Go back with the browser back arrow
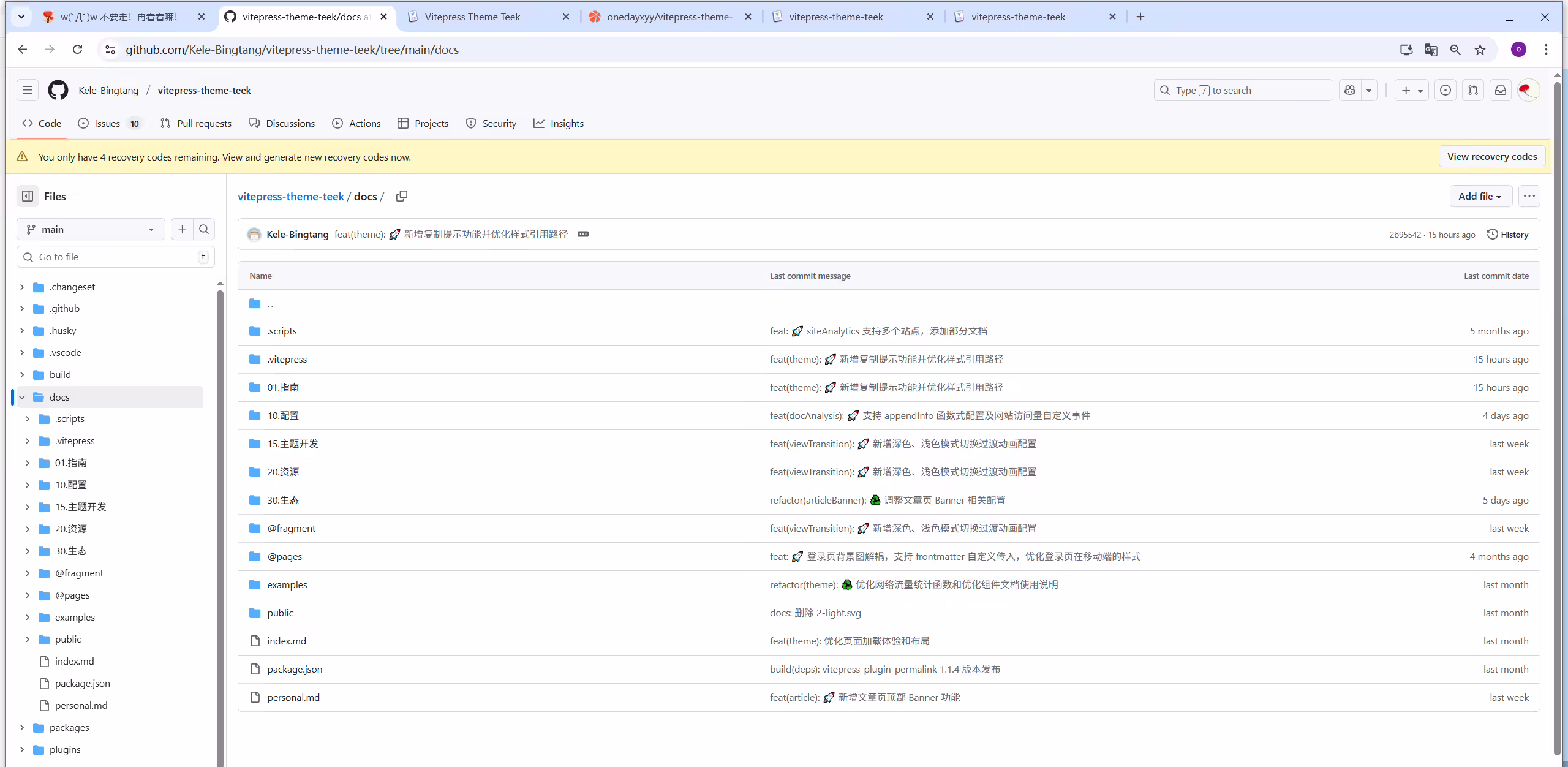The width and height of the screenshot is (1568, 767). pyautogui.click(x=23, y=50)
